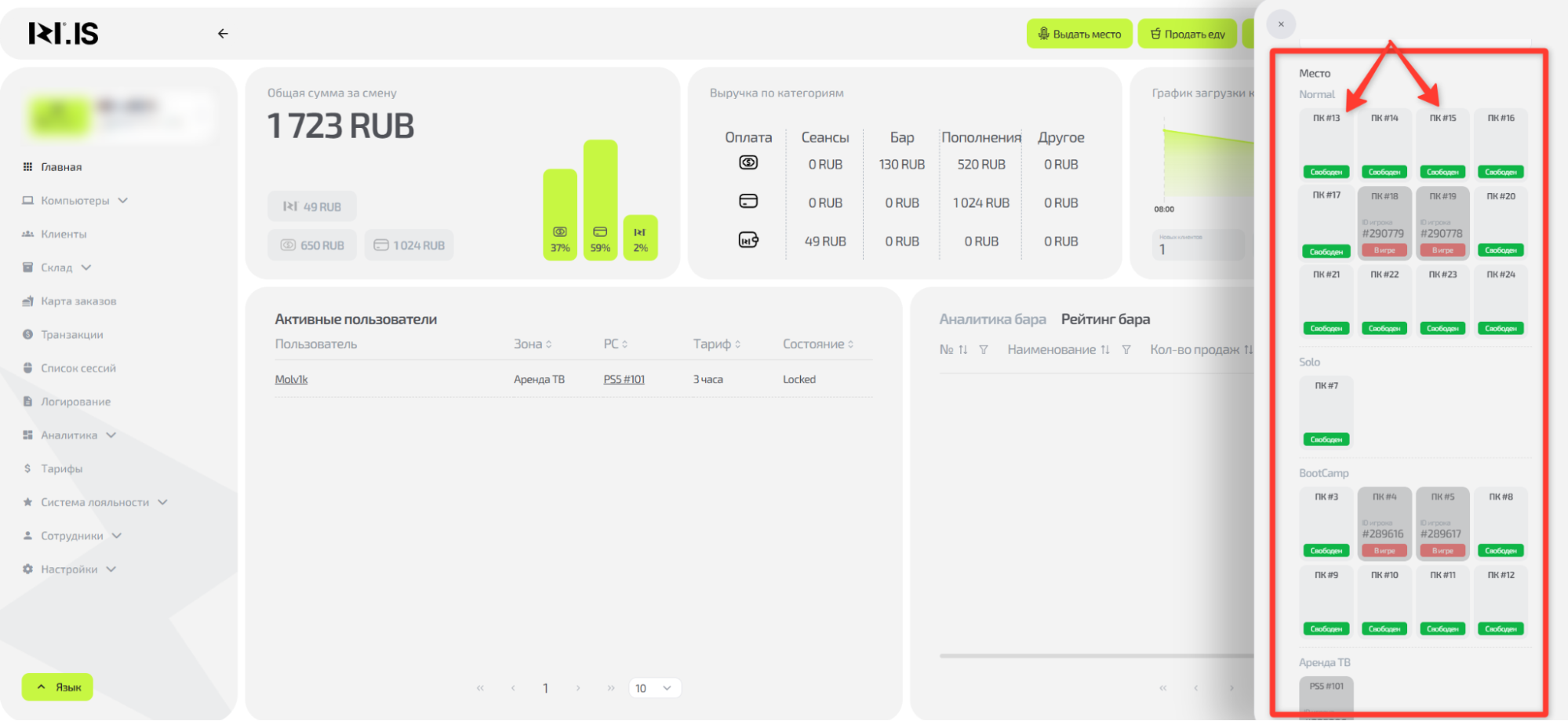Click the Транзакции coin icon
This screenshot has width=1568, height=721.
[x=27, y=334]
